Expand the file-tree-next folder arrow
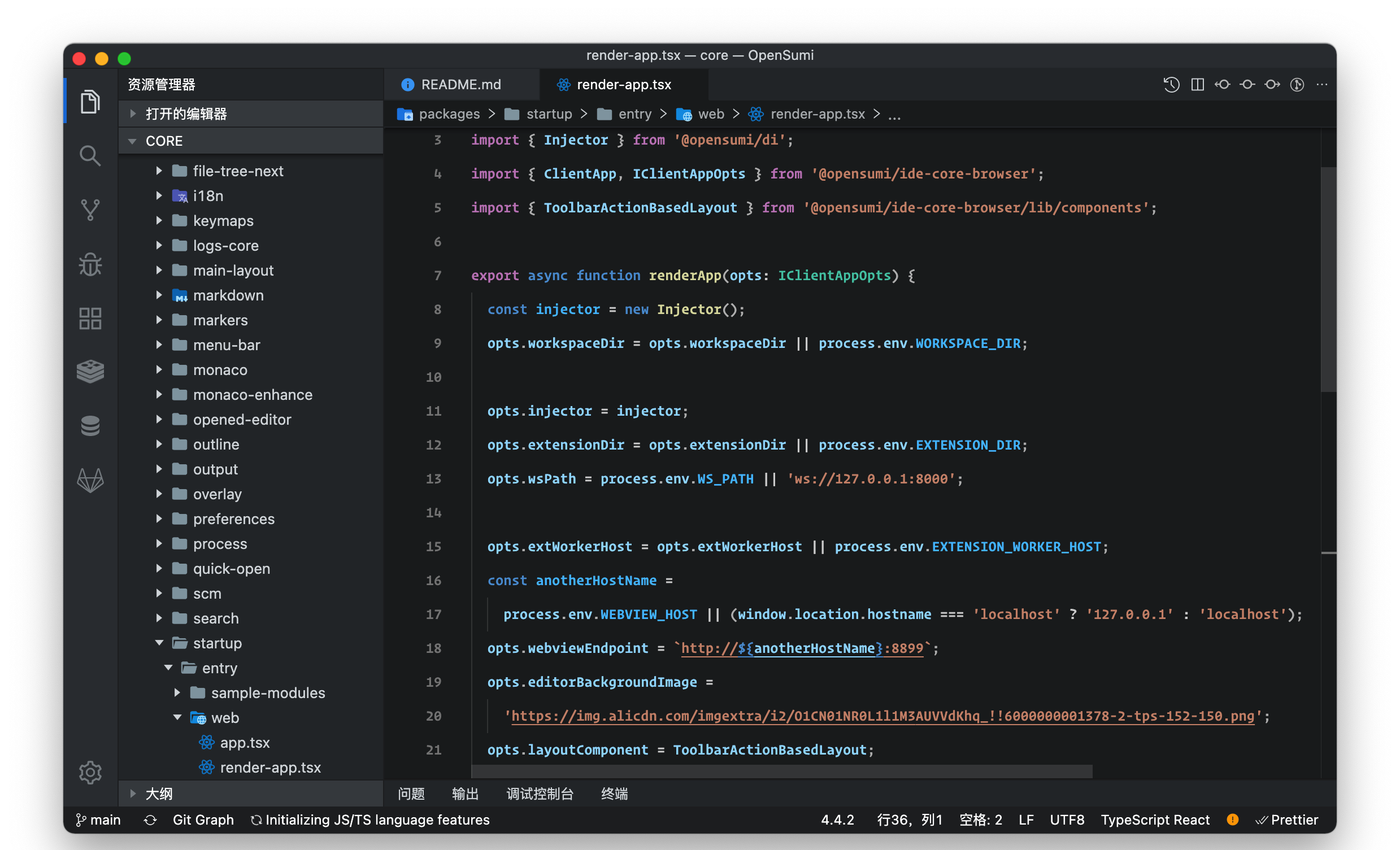The image size is (1400, 850). coord(159,171)
